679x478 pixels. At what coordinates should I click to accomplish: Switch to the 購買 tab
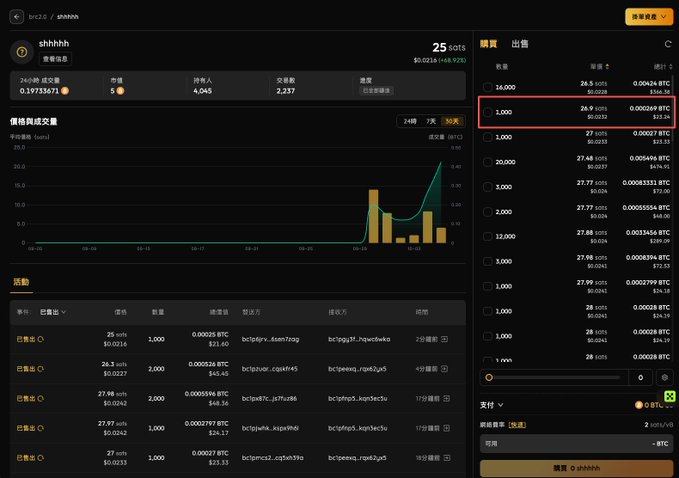click(x=488, y=44)
